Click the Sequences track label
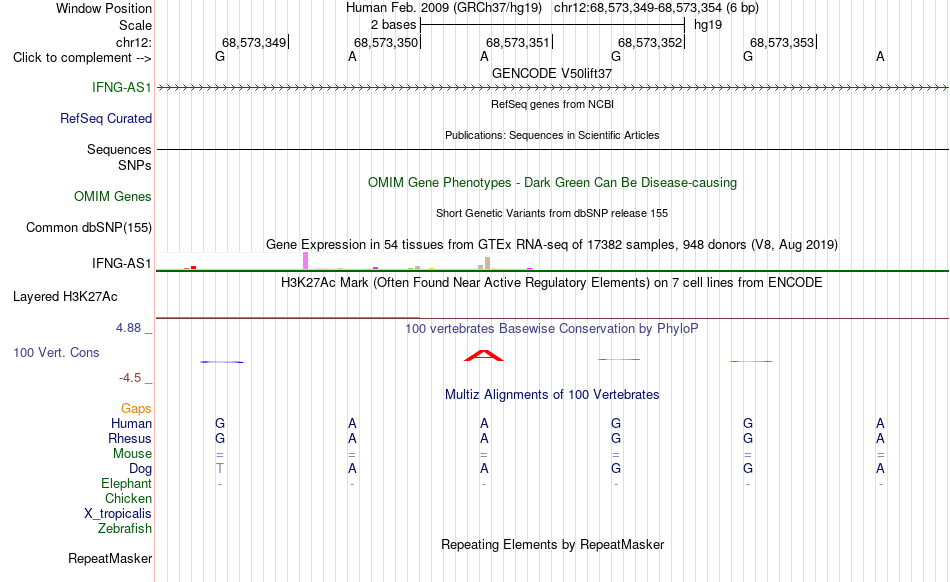The width and height of the screenshot is (950, 582). click(119, 149)
